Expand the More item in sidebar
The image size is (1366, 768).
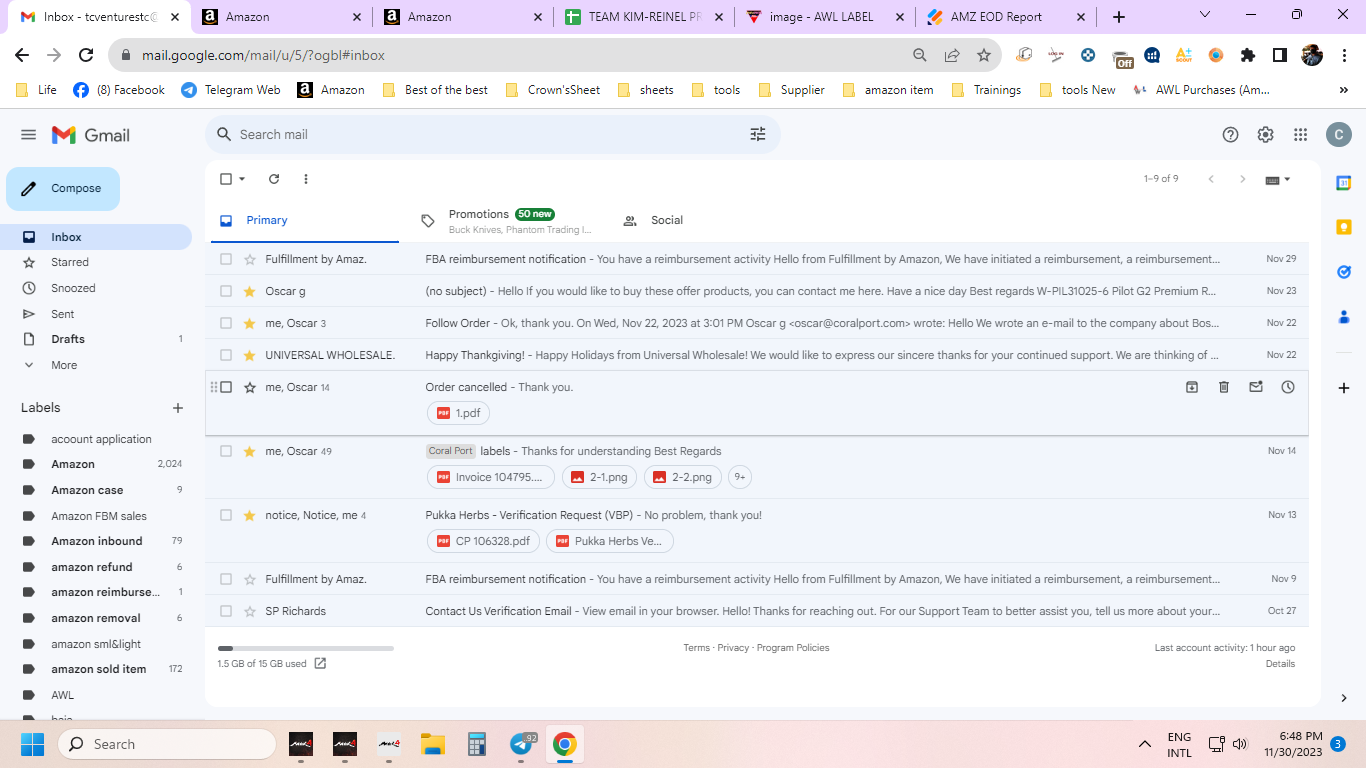click(64, 365)
